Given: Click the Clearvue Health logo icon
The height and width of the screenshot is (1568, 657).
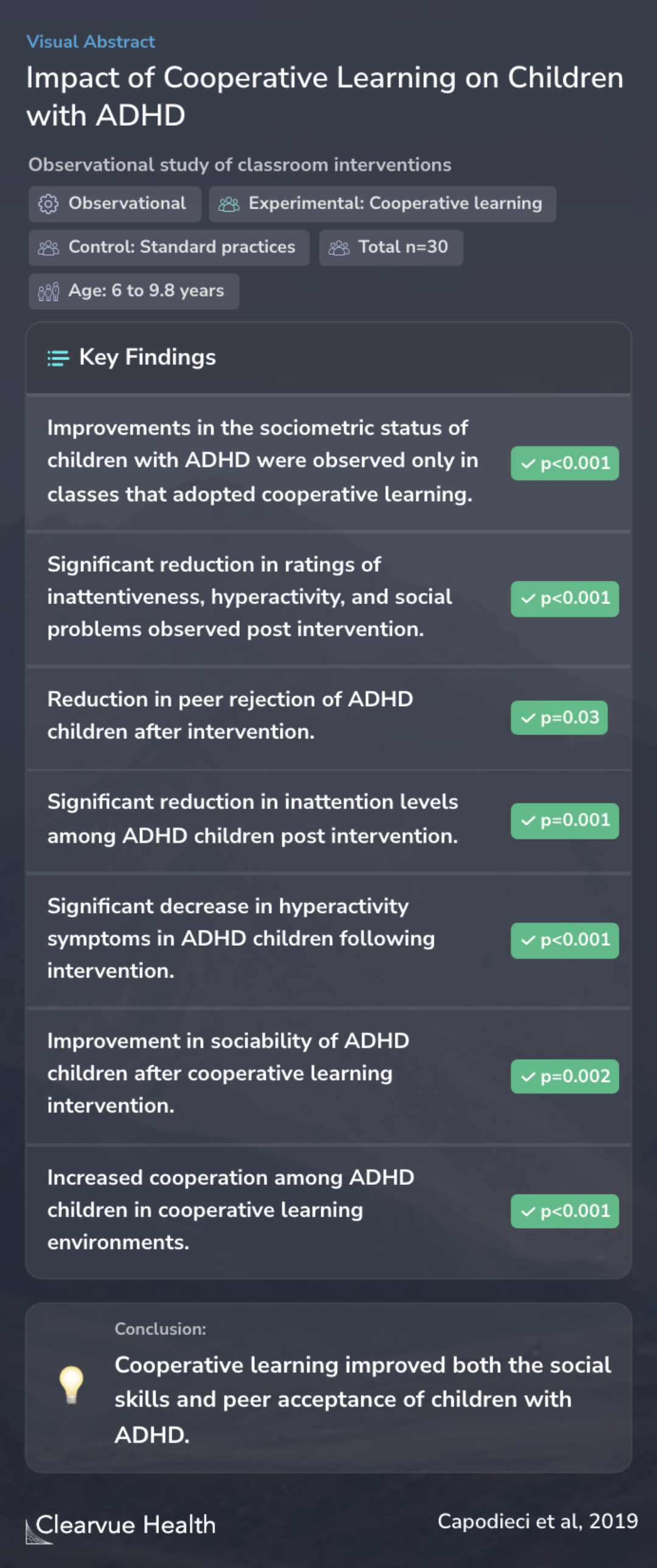Looking at the screenshot, I should (x=37, y=1531).
